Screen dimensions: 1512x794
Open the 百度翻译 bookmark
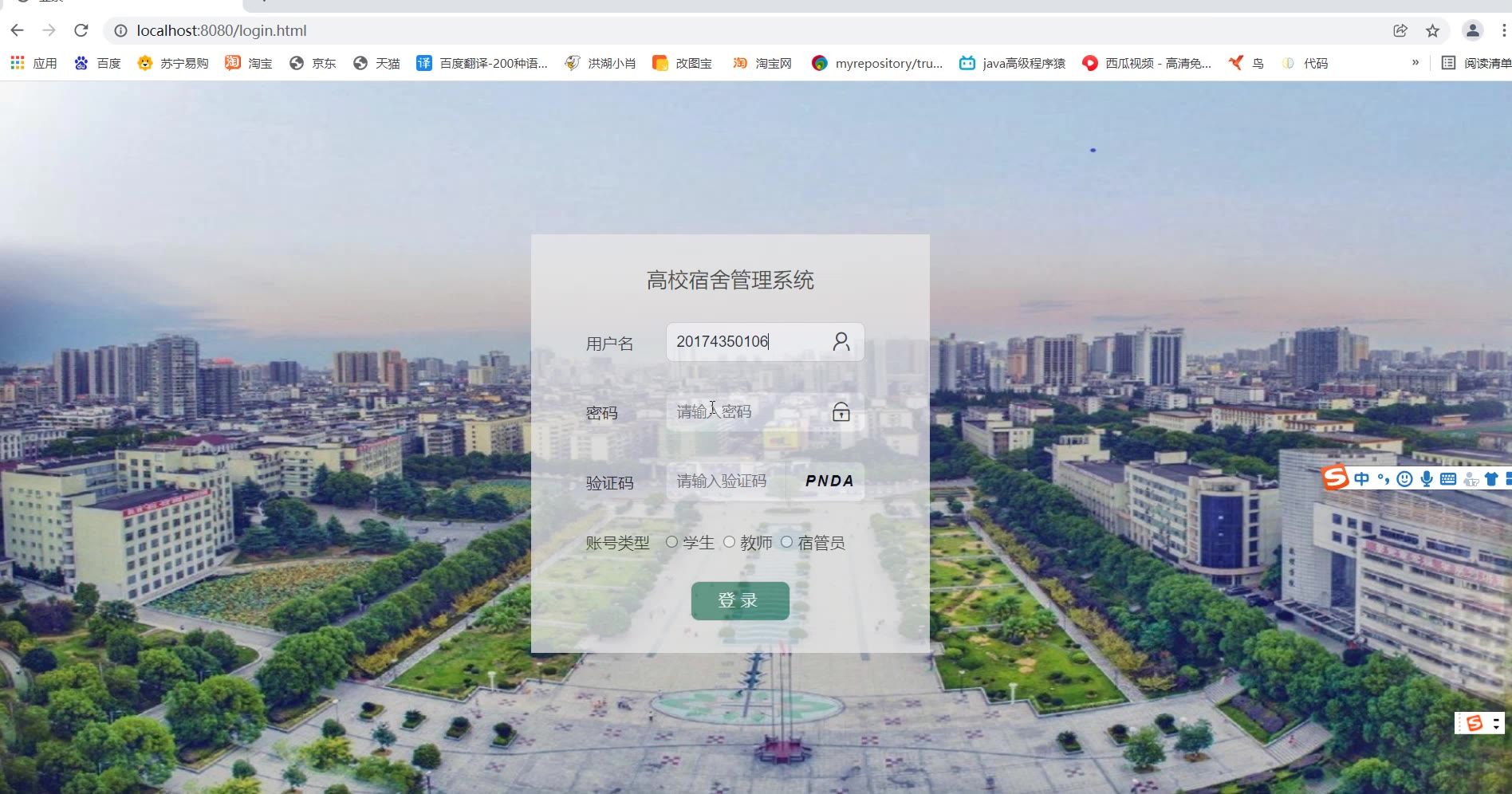pos(482,63)
